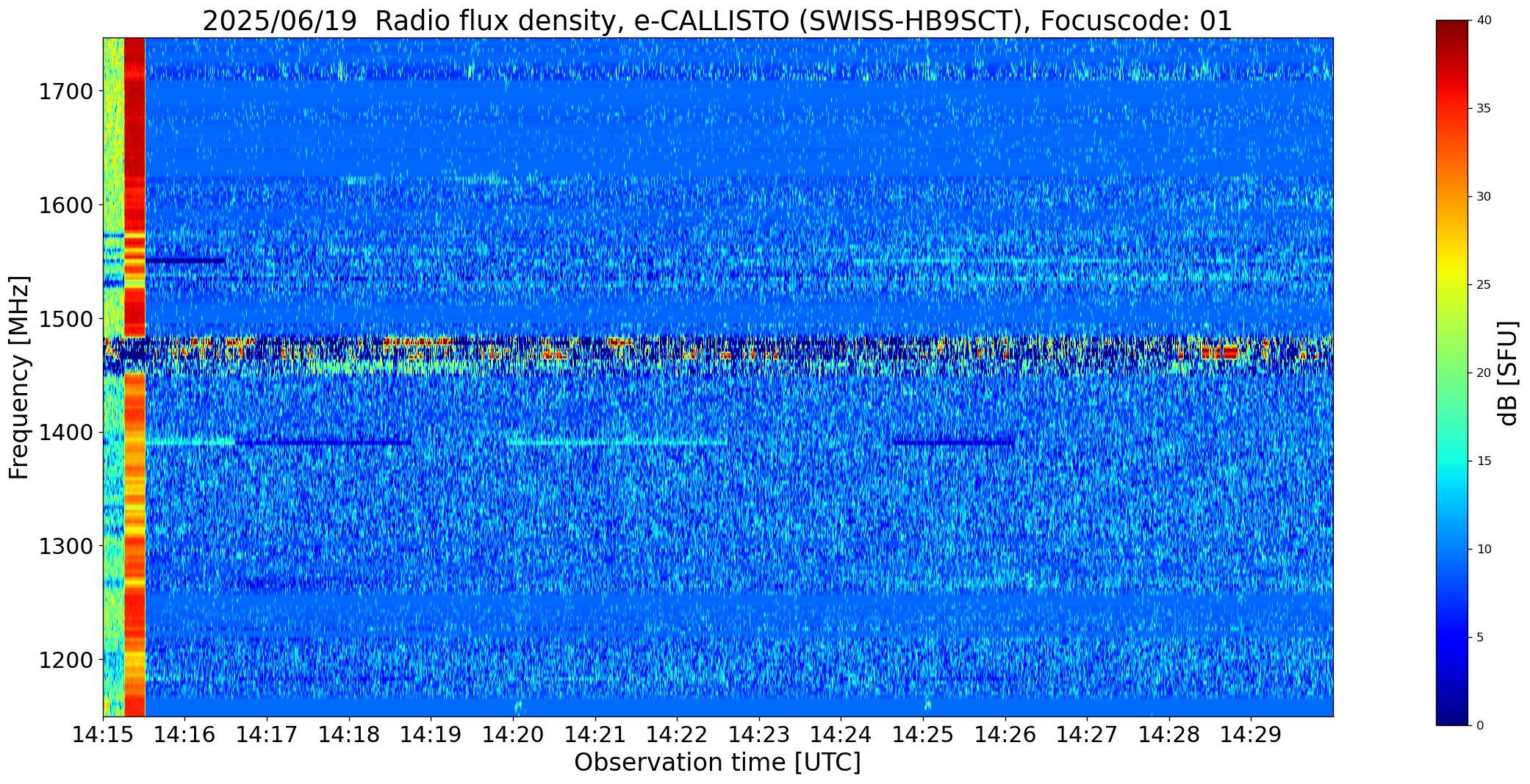Click the 14:27 time tick label

click(1087, 734)
